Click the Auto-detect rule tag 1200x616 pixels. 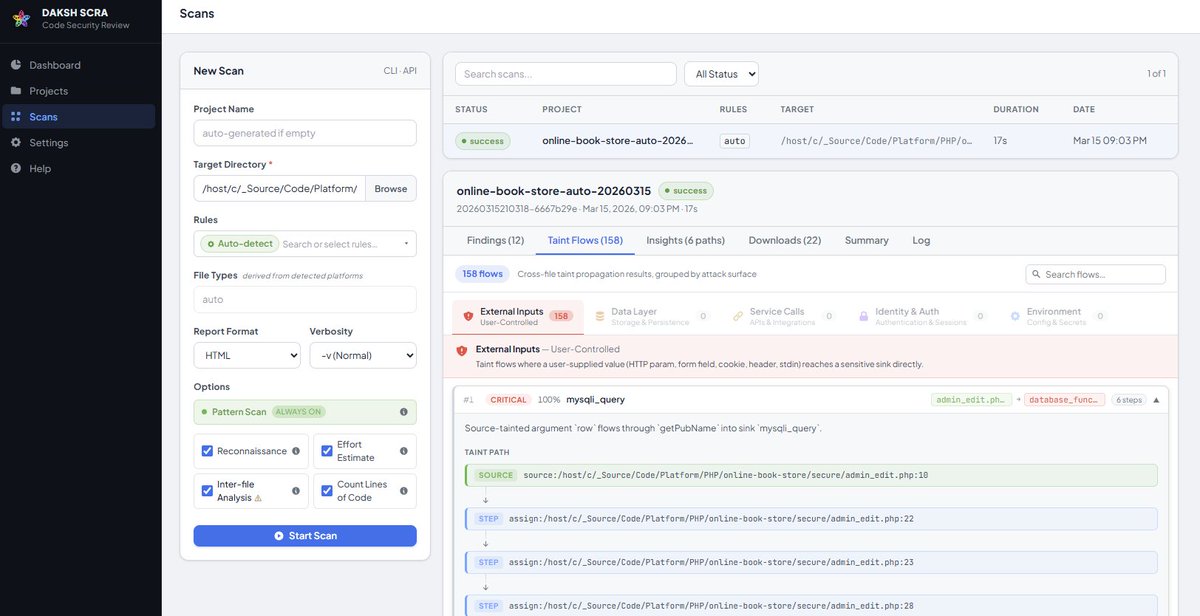[x=238, y=244]
